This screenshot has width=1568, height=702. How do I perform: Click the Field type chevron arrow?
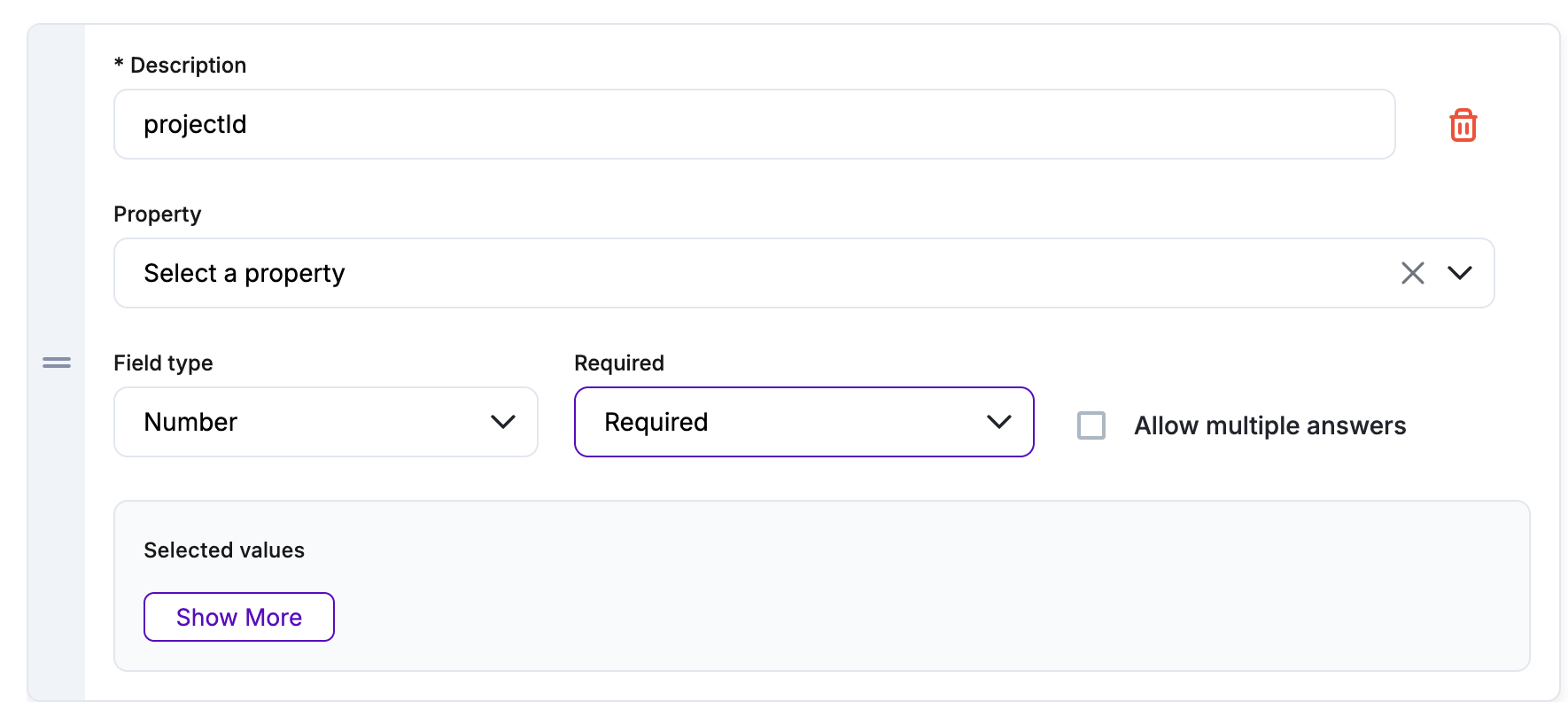pos(502,422)
